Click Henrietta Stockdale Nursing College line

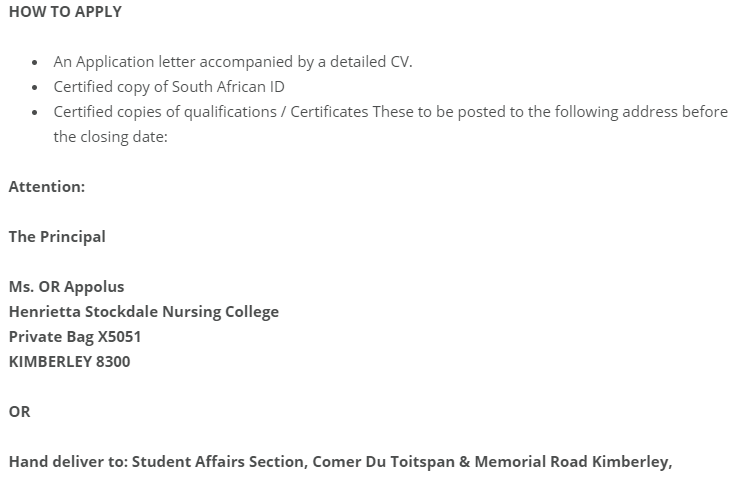click(144, 312)
